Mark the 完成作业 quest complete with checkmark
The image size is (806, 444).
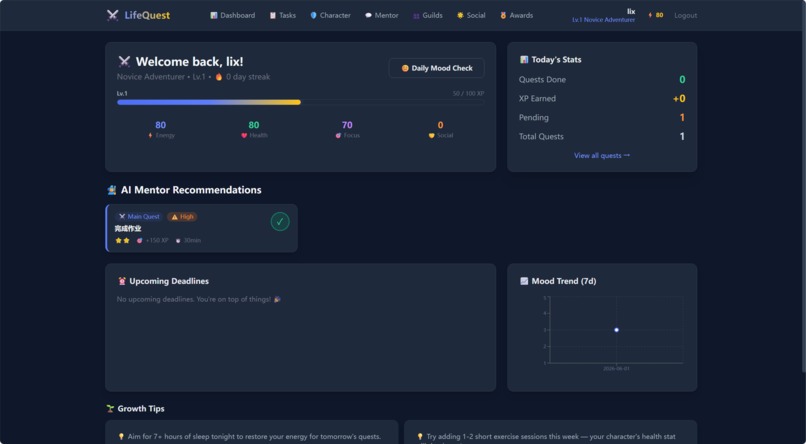click(x=280, y=221)
